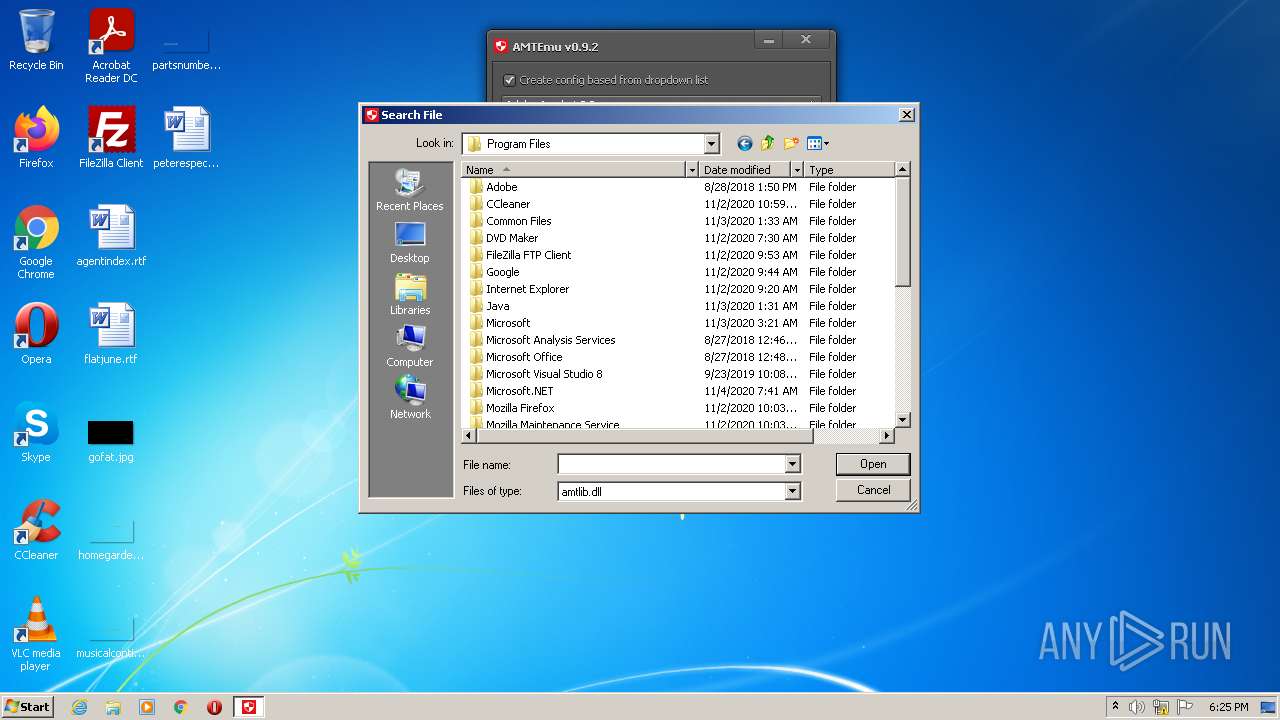Click the File name input field
Viewport: 1280px width, 720px height.
pos(671,464)
